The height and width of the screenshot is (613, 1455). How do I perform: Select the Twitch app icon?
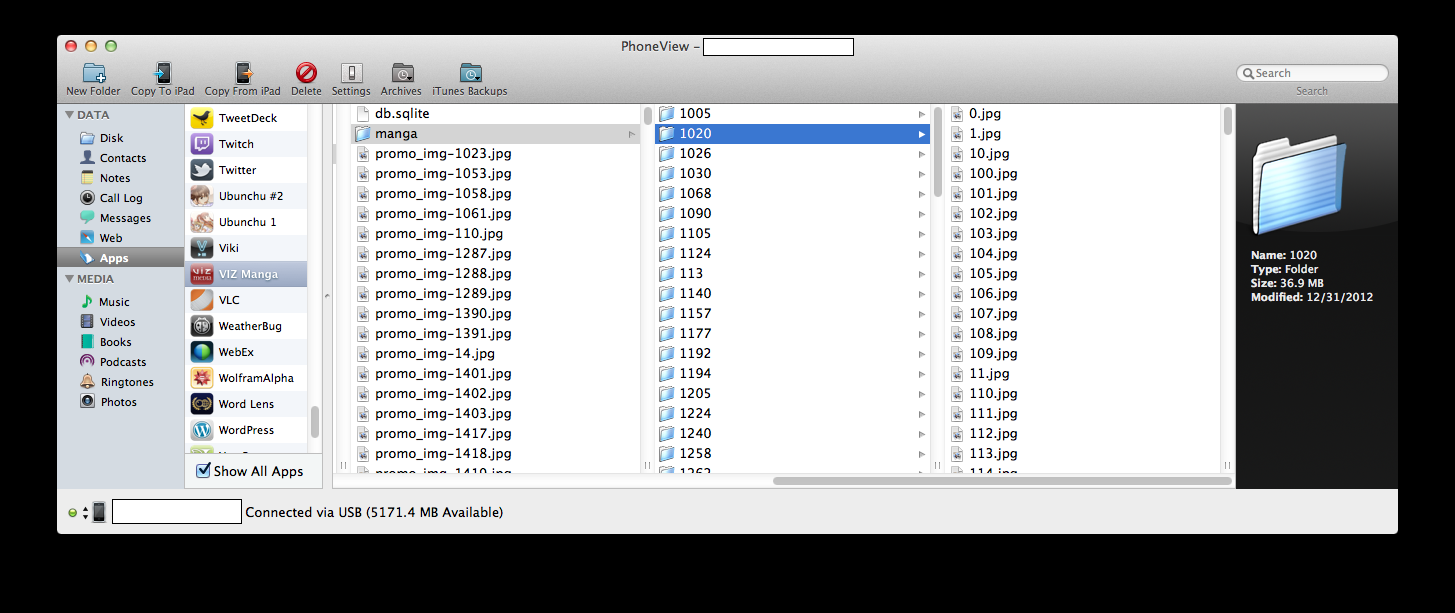point(202,144)
